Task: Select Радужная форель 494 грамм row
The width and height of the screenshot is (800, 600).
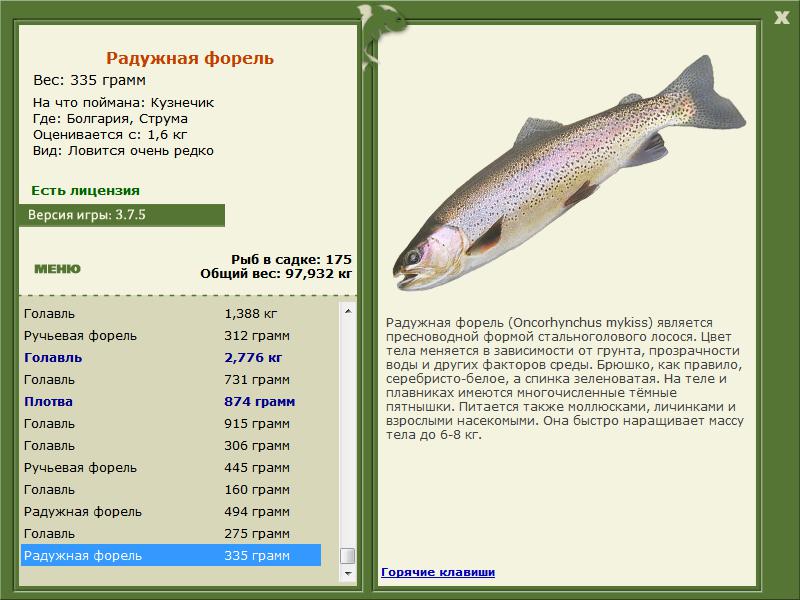Action: click(171, 511)
